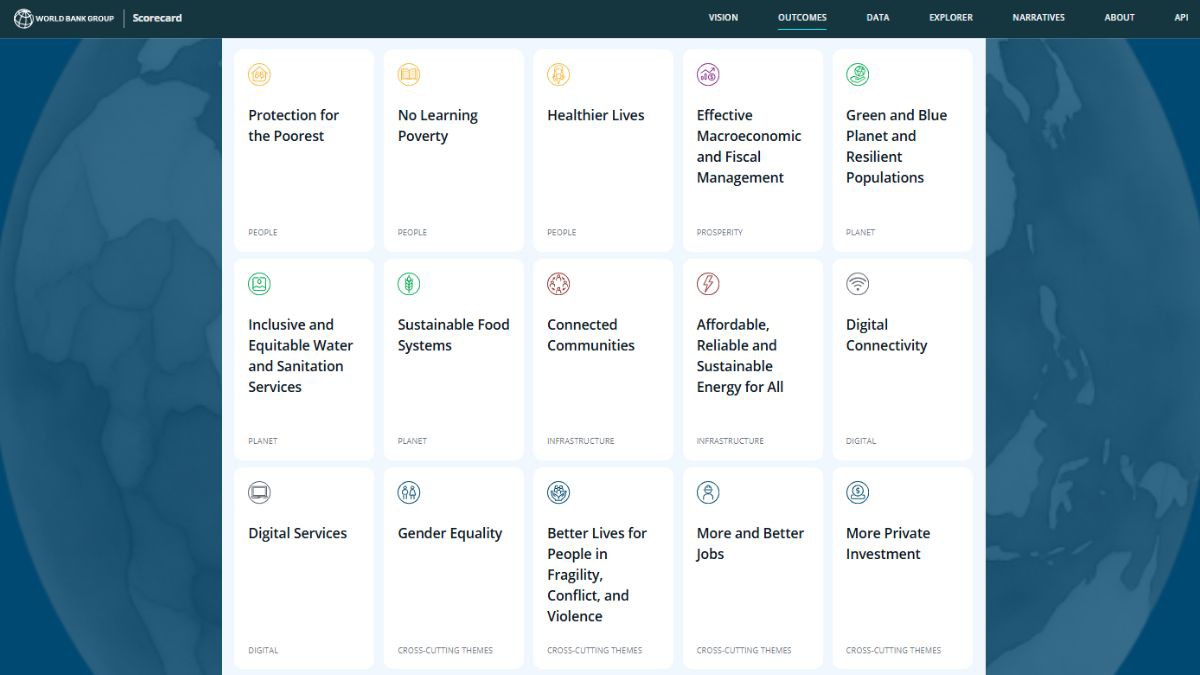Click CROSS-CUTTING THEMES label on More Better Jobs card
Image resolution: width=1200 pixels, height=675 pixels.
click(744, 650)
